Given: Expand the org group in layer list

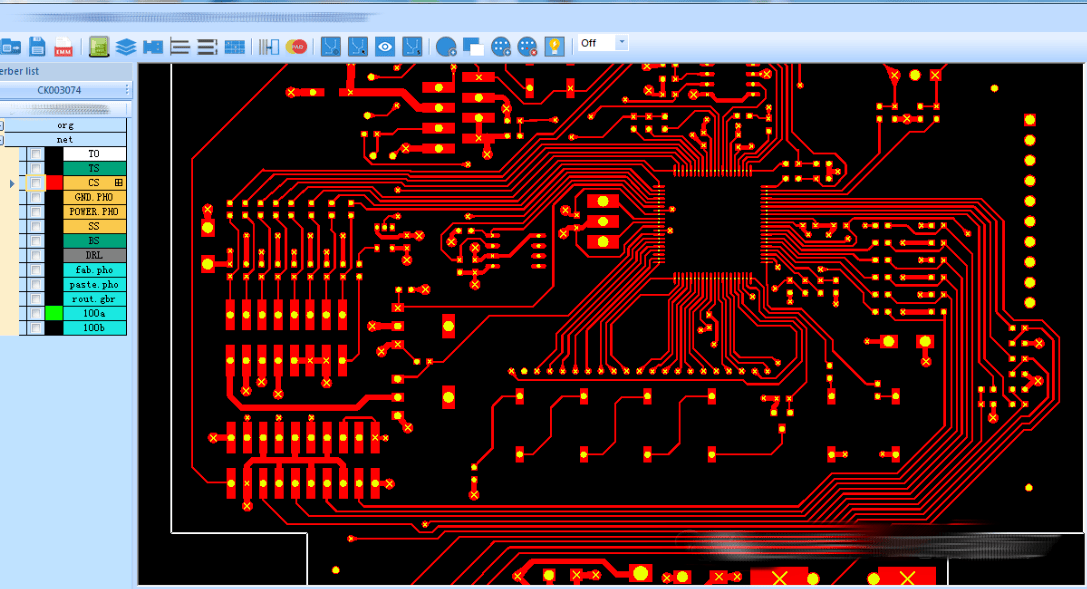Looking at the screenshot, I should pyautogui.click(x=2, y=126).
